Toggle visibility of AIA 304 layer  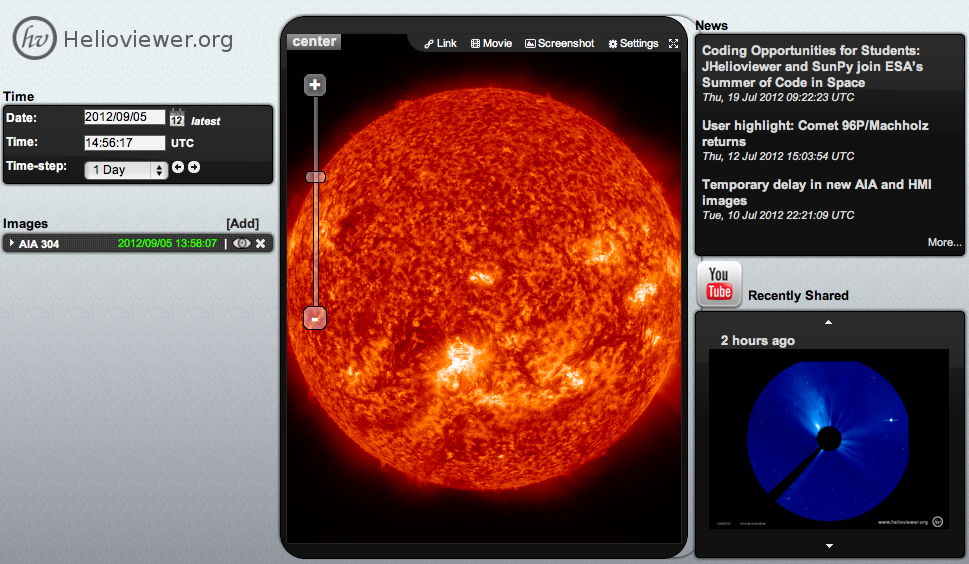click(242, 243)
